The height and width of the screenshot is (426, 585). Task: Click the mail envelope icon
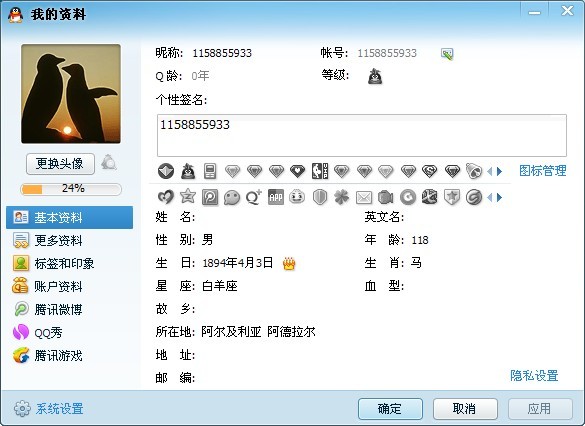364,198
